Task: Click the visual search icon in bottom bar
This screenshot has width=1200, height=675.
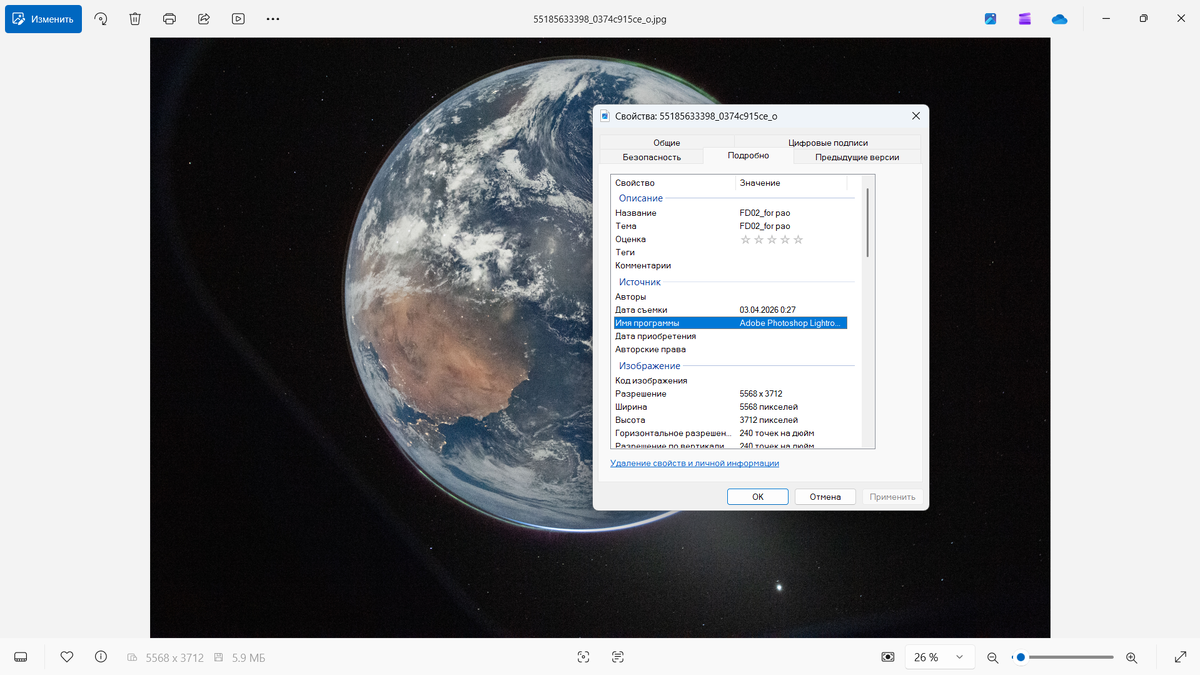Action: pos(583,657)
